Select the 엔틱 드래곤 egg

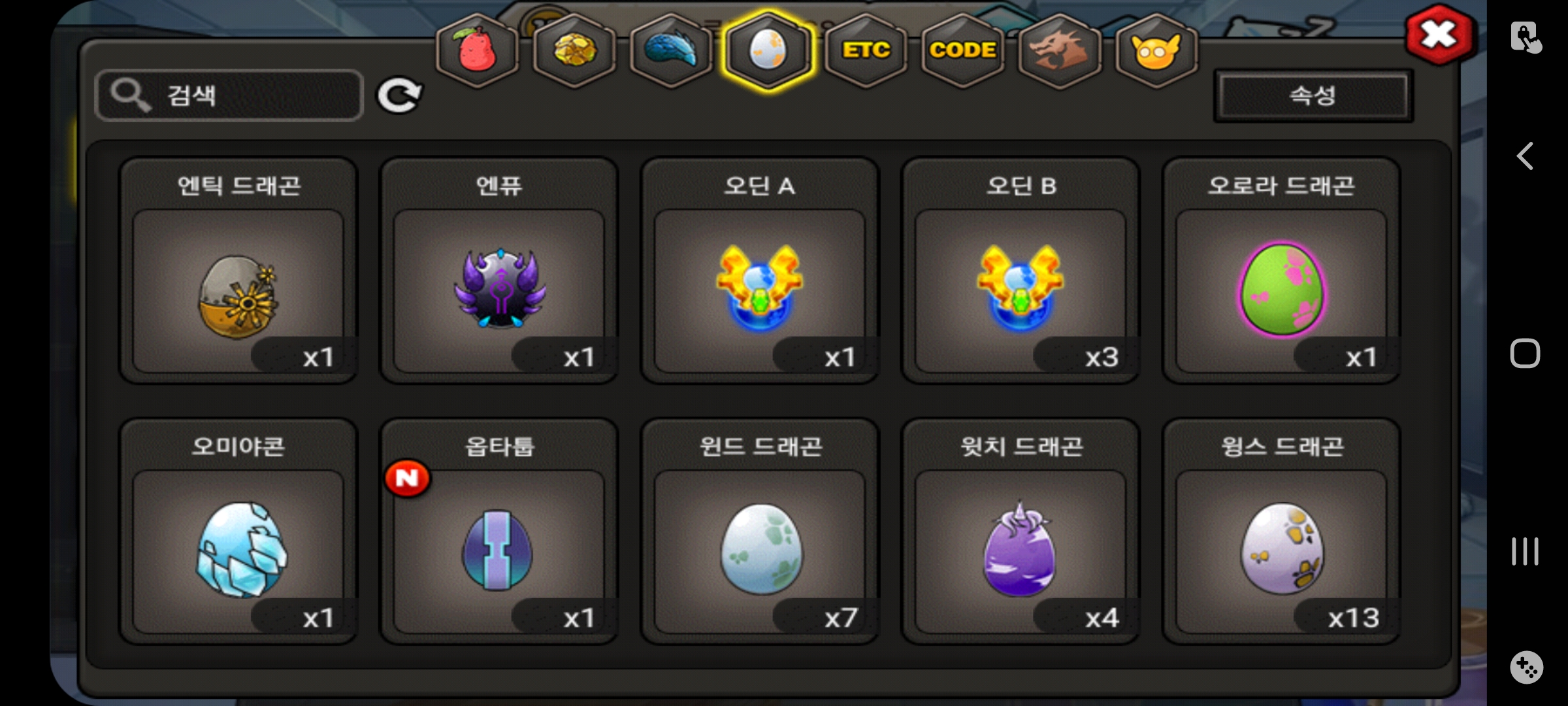click(238, 270)
